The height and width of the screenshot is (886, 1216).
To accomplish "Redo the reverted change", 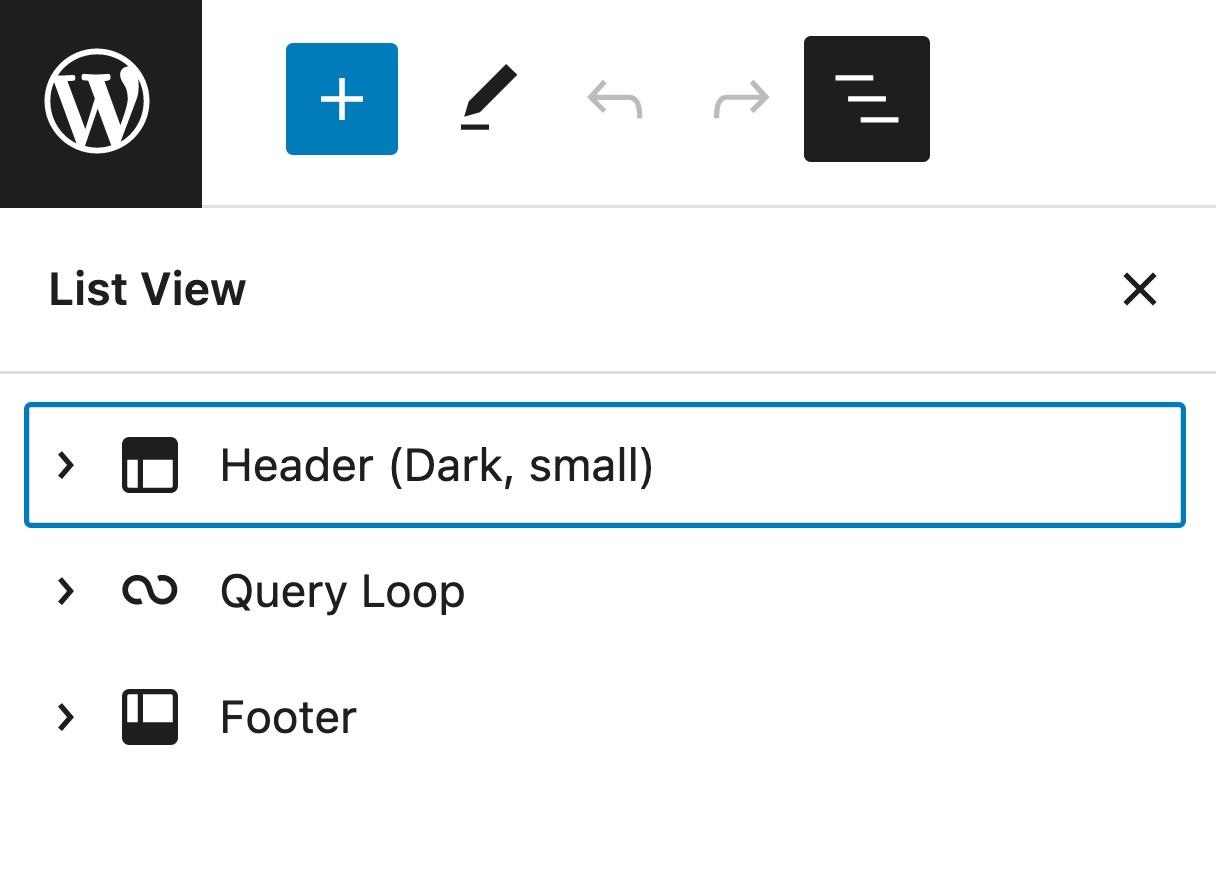I will click(742, 99).
